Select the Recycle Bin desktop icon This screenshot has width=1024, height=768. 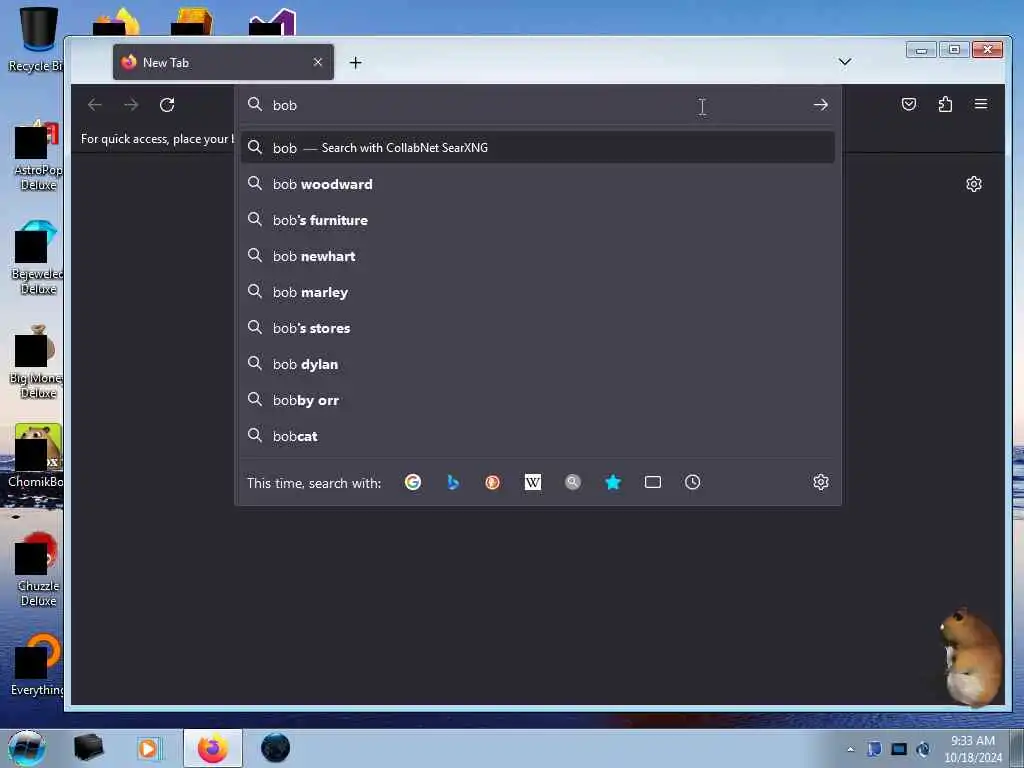[35, 39]
